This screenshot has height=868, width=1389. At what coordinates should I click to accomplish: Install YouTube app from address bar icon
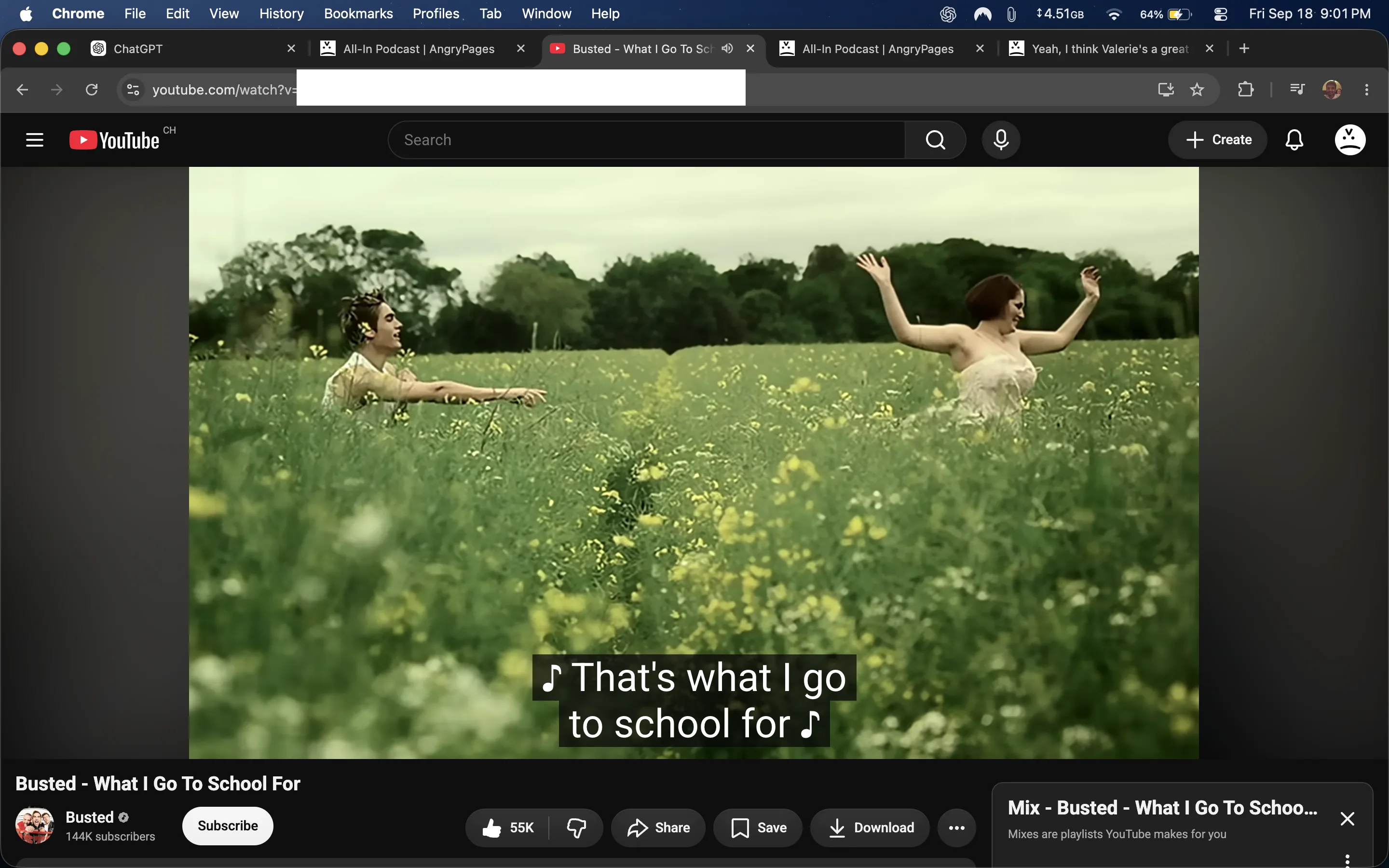click(x=1166, y=90)
